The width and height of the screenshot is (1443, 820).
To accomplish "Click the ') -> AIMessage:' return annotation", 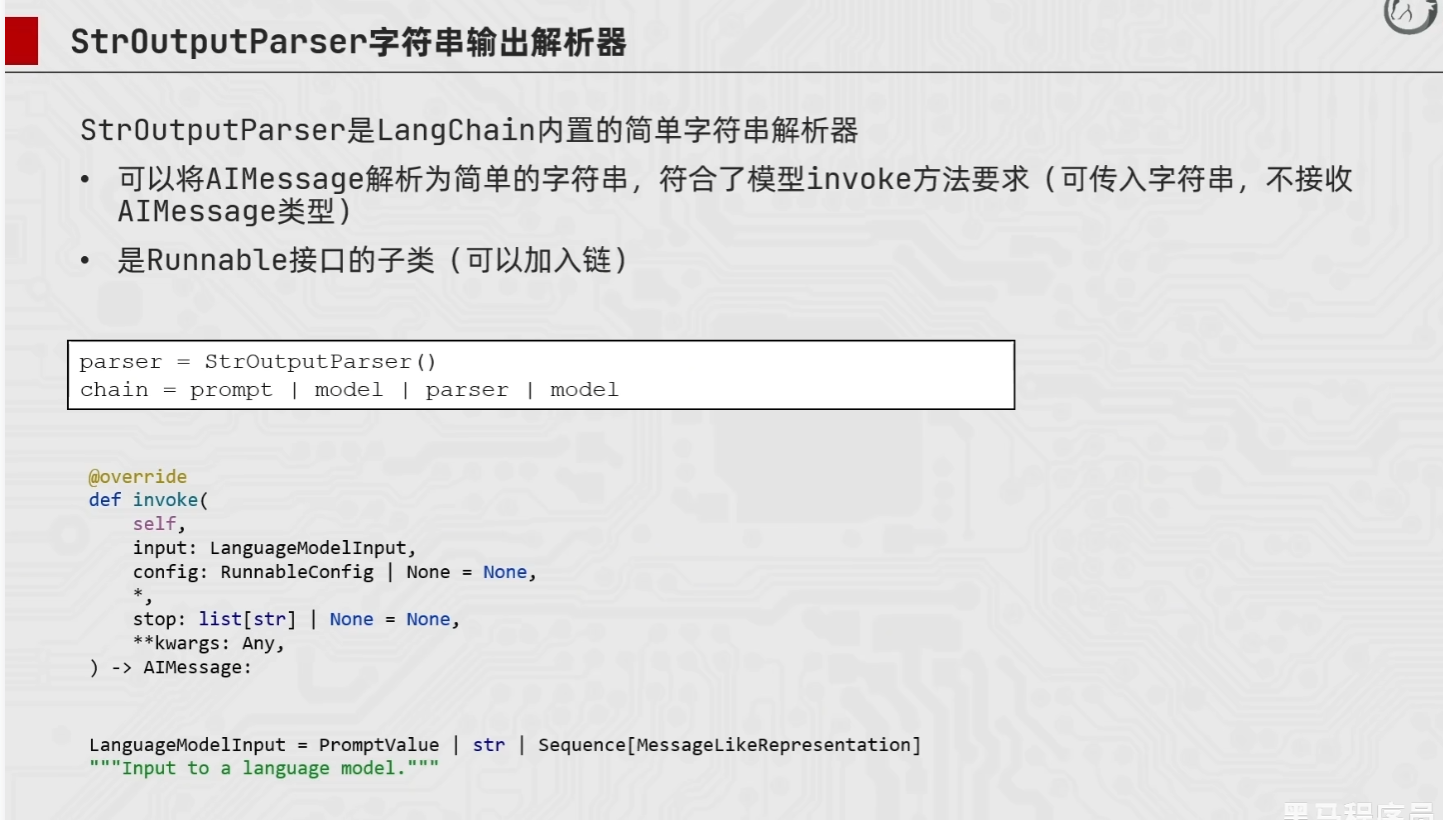I will [171, 668].
